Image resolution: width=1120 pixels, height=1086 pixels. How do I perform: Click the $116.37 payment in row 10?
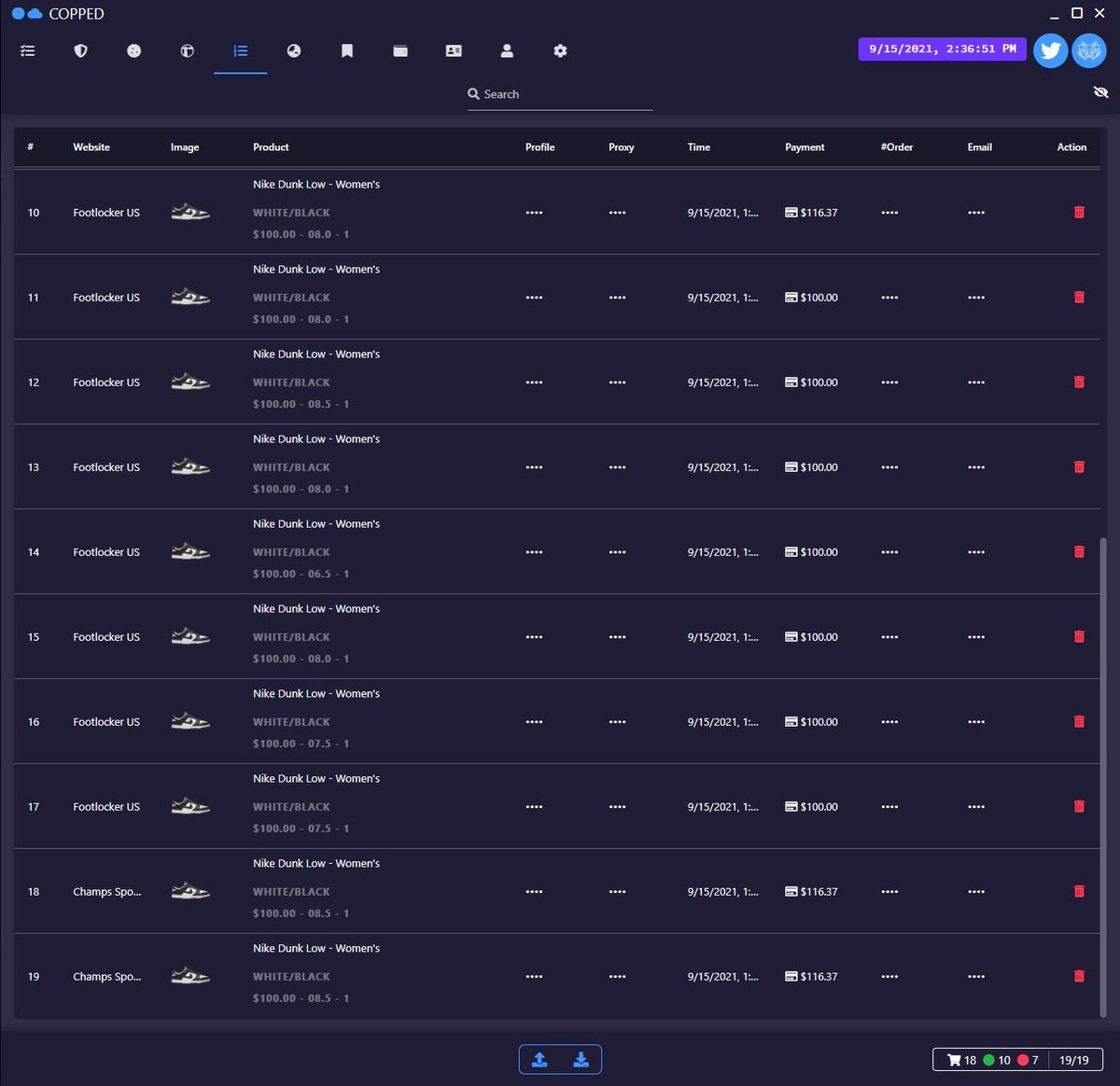811,213
